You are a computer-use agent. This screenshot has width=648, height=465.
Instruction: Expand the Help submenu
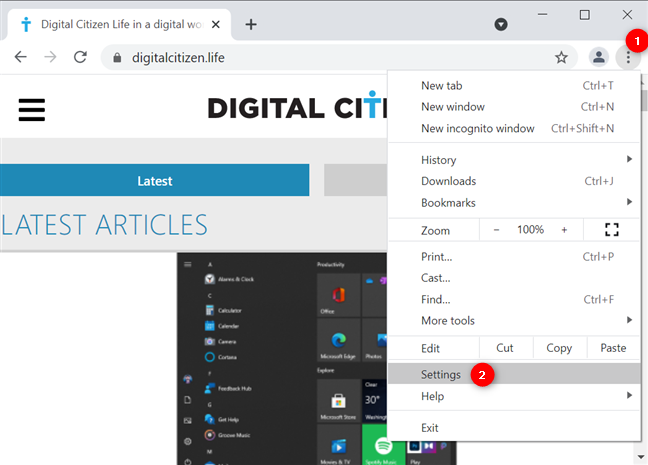(514, 396)
